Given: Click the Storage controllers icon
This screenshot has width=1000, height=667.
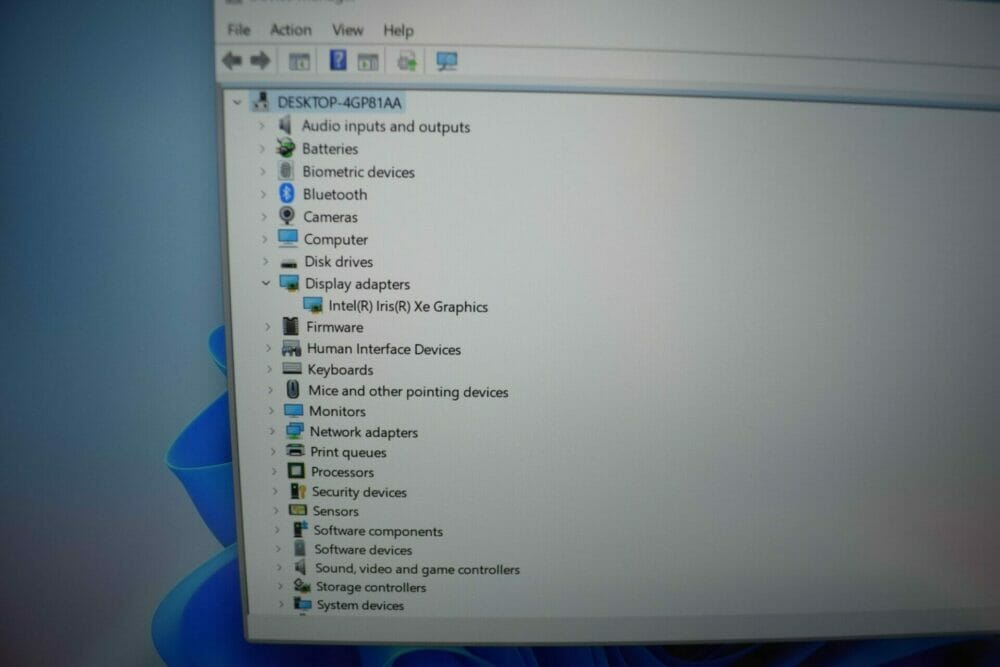Looking at the screenshot, I should pyautogui.click(x=302, y=586).
